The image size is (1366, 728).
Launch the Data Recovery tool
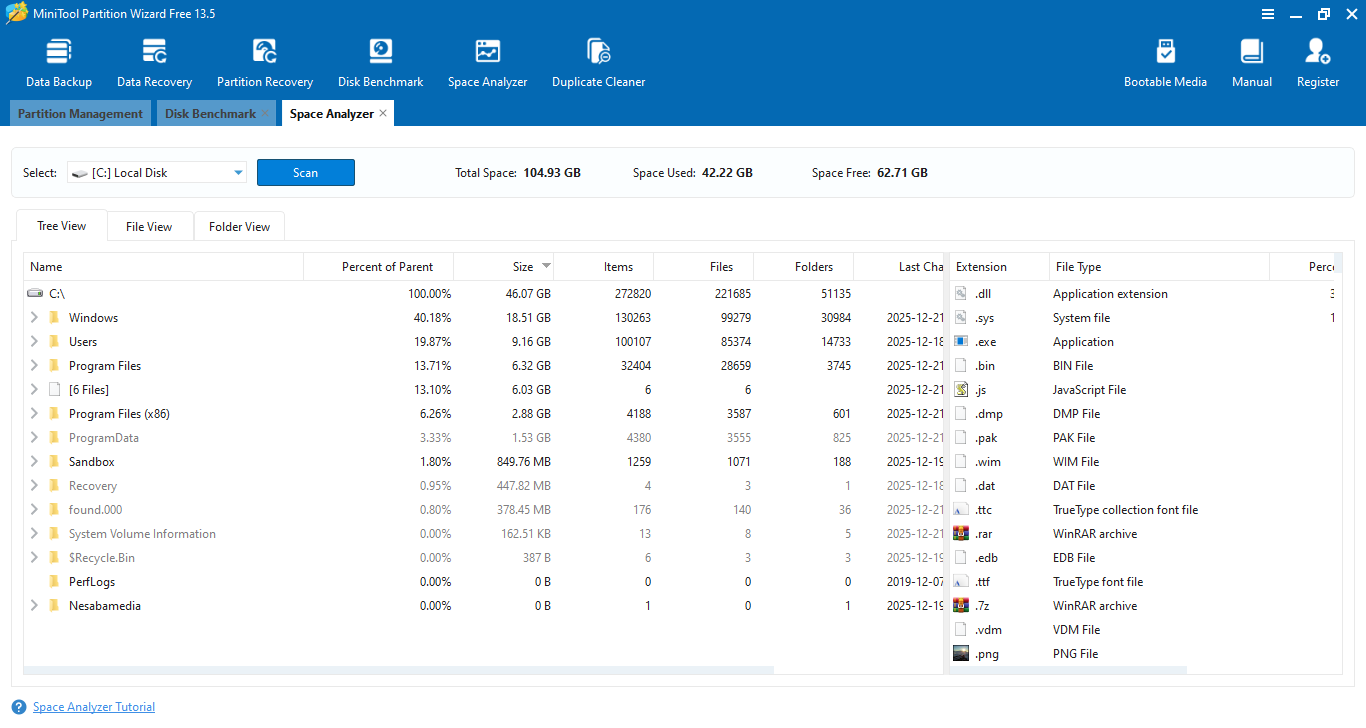coord(154,62)
